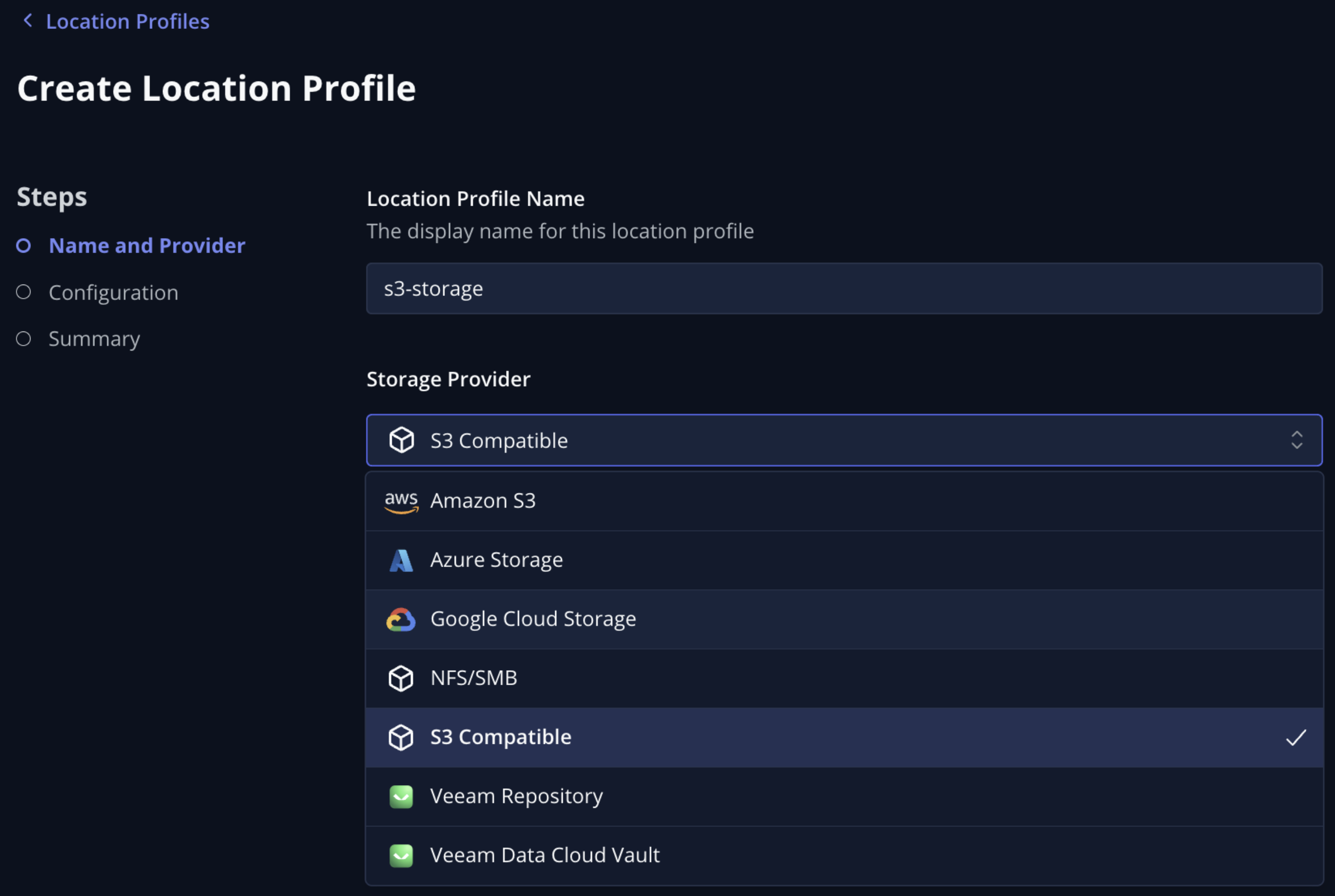Choose Veeam Data Cloud Vault option
Viewport: 1335px width, 896px height.
click(x=544, y=855)
